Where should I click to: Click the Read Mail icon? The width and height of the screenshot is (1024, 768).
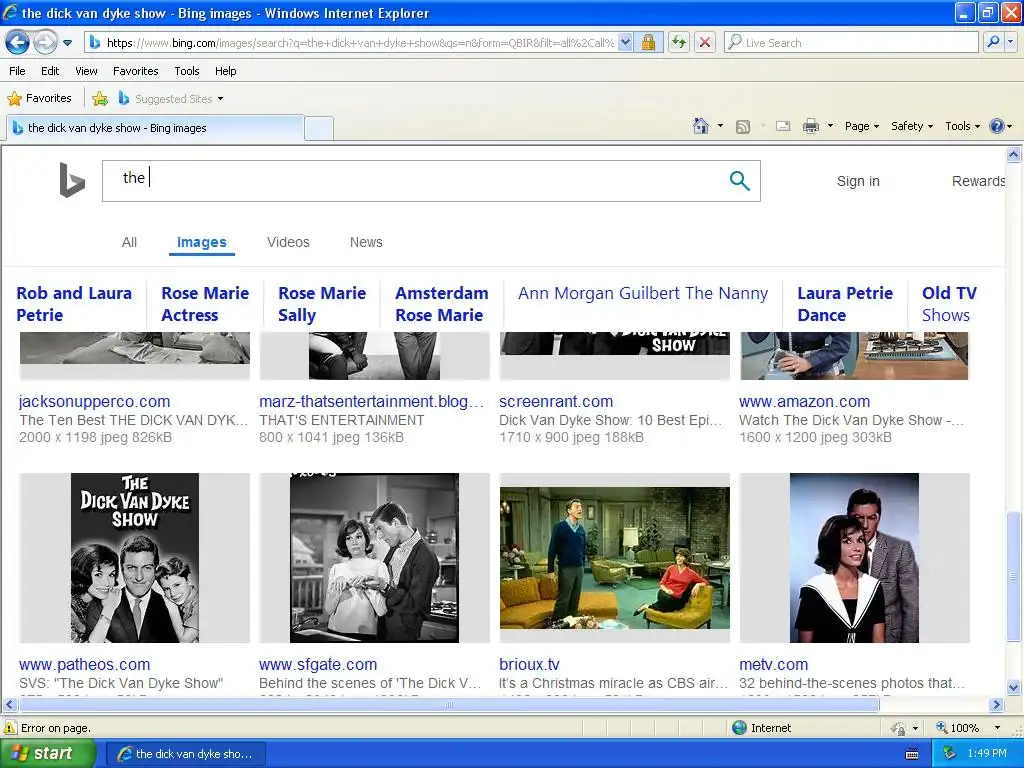783,126
